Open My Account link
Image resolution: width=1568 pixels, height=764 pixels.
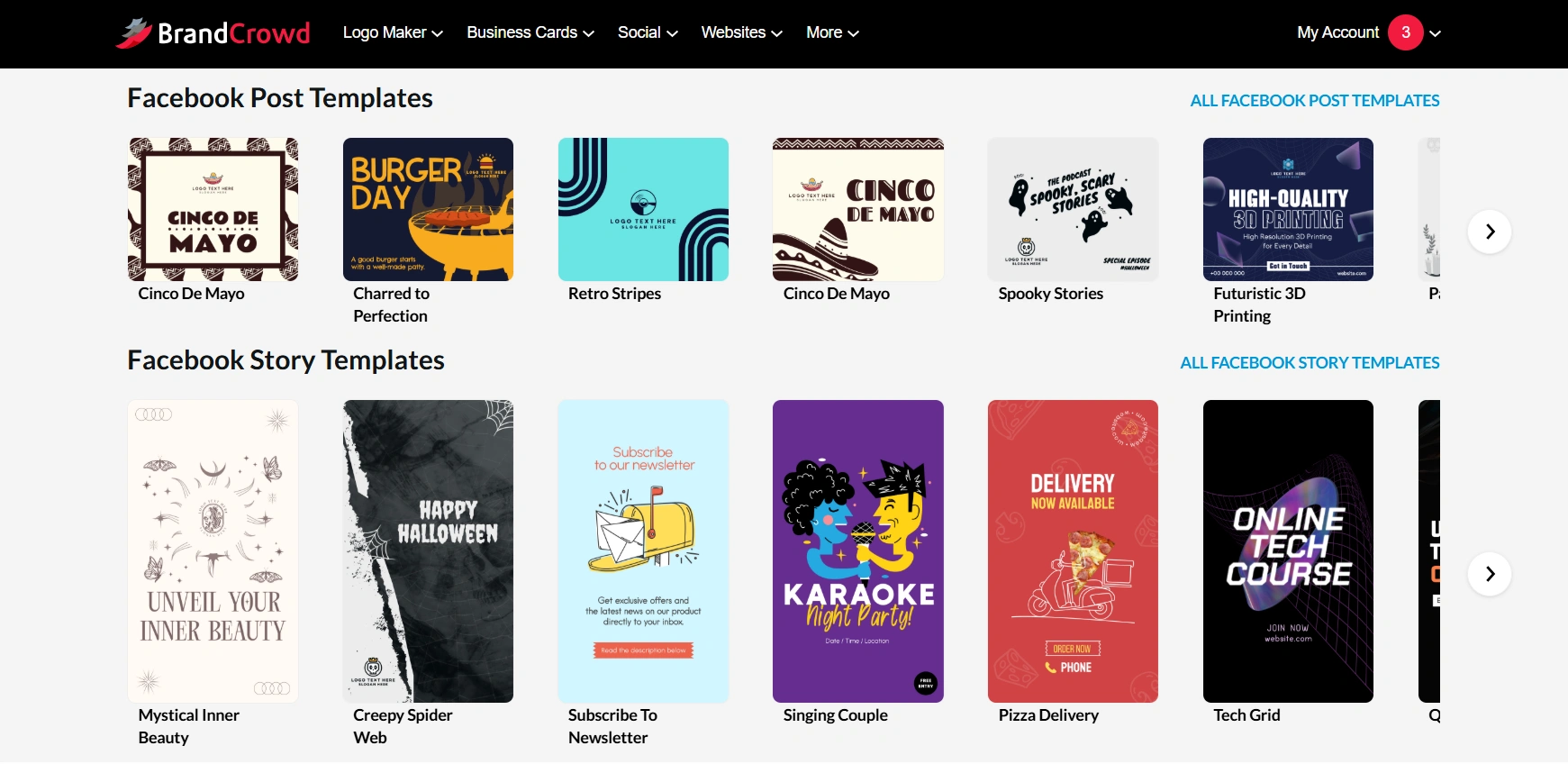1337,32
